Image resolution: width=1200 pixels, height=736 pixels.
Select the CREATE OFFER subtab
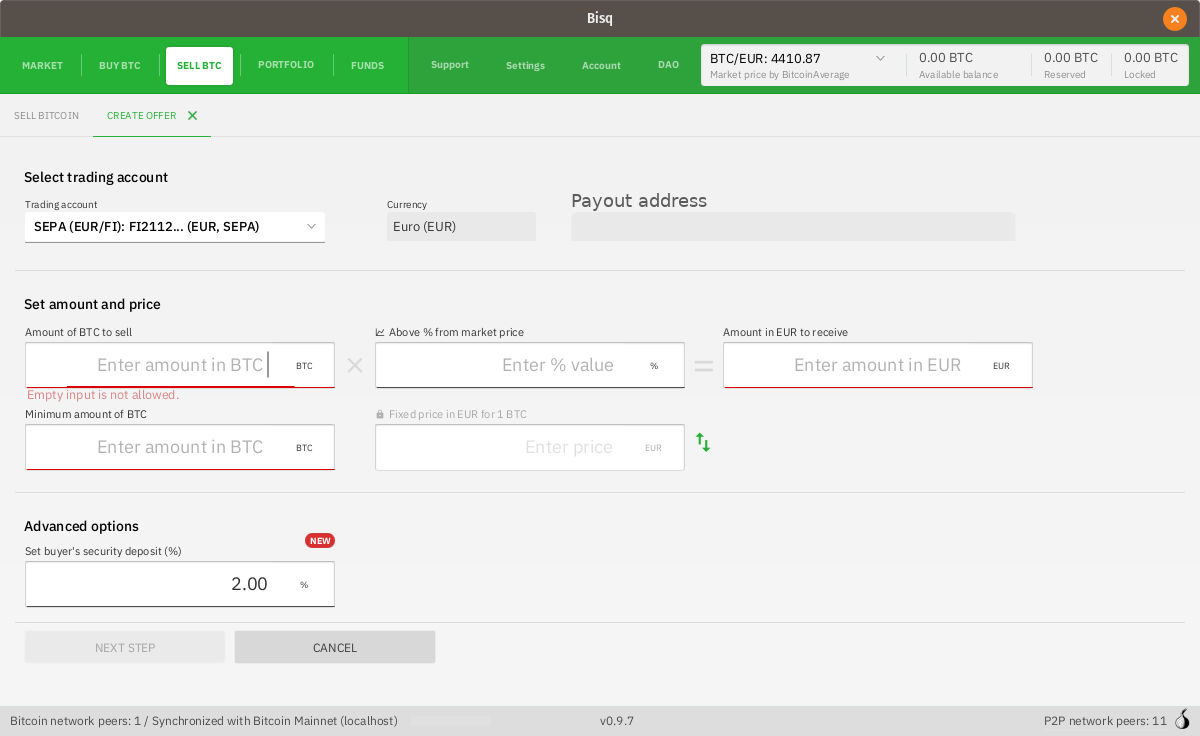pyautogui.click(x=141, y=116)
